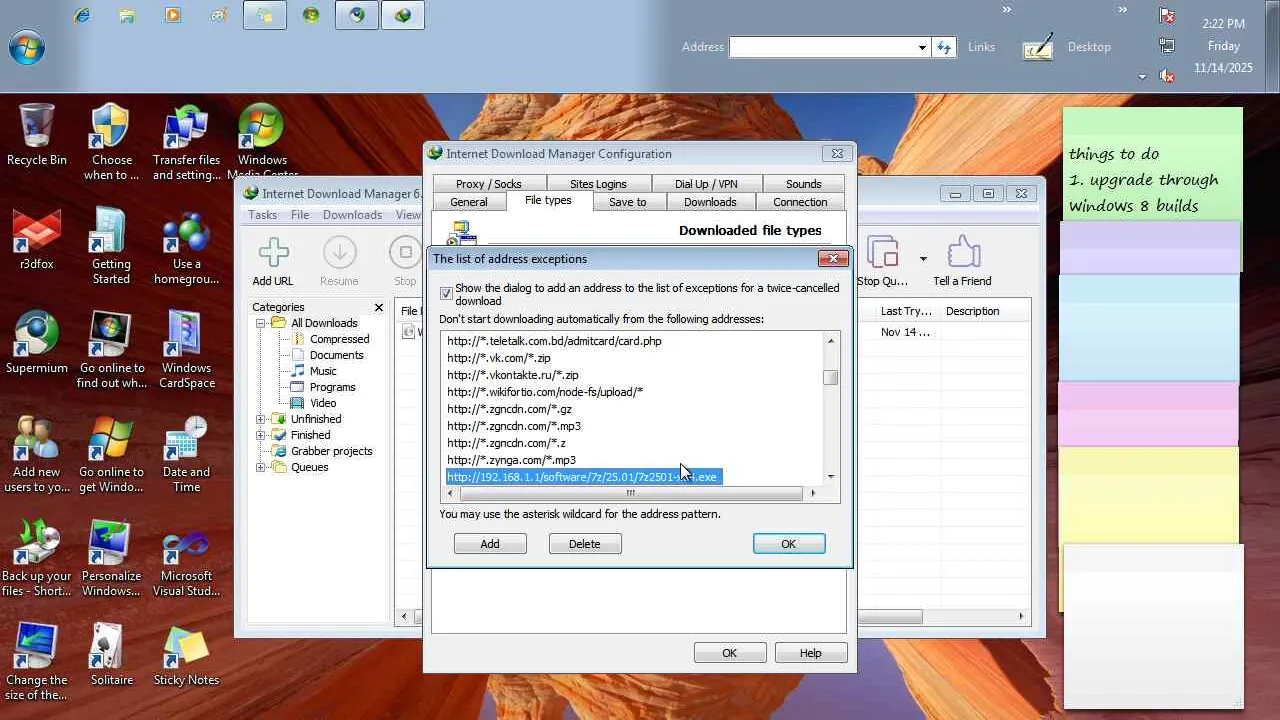Click the Tablet PC Input Panel icon
This screenshot has height=720, width=1280.
click(1038, 47)
